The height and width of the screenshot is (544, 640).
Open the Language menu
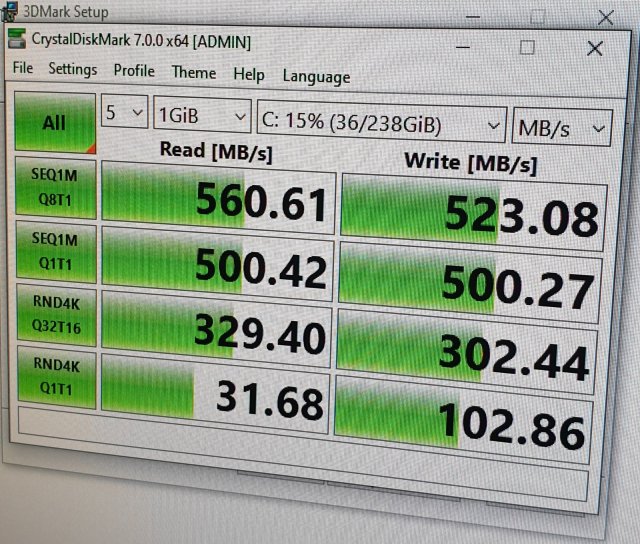point(316,77)
